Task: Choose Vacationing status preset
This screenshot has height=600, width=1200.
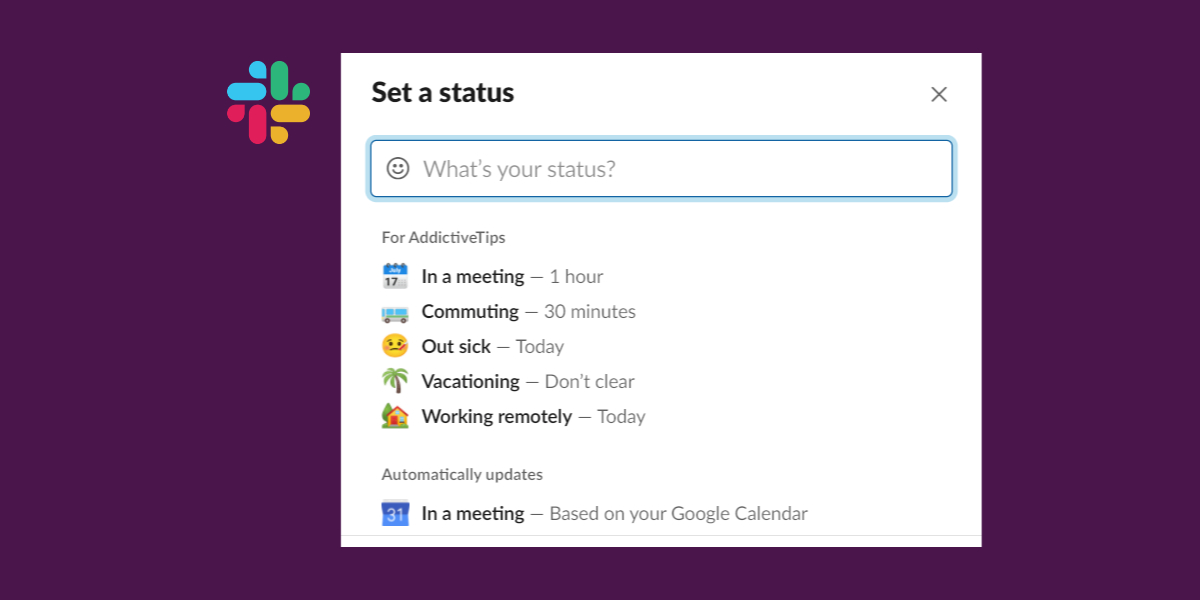Action: (527, 382)
